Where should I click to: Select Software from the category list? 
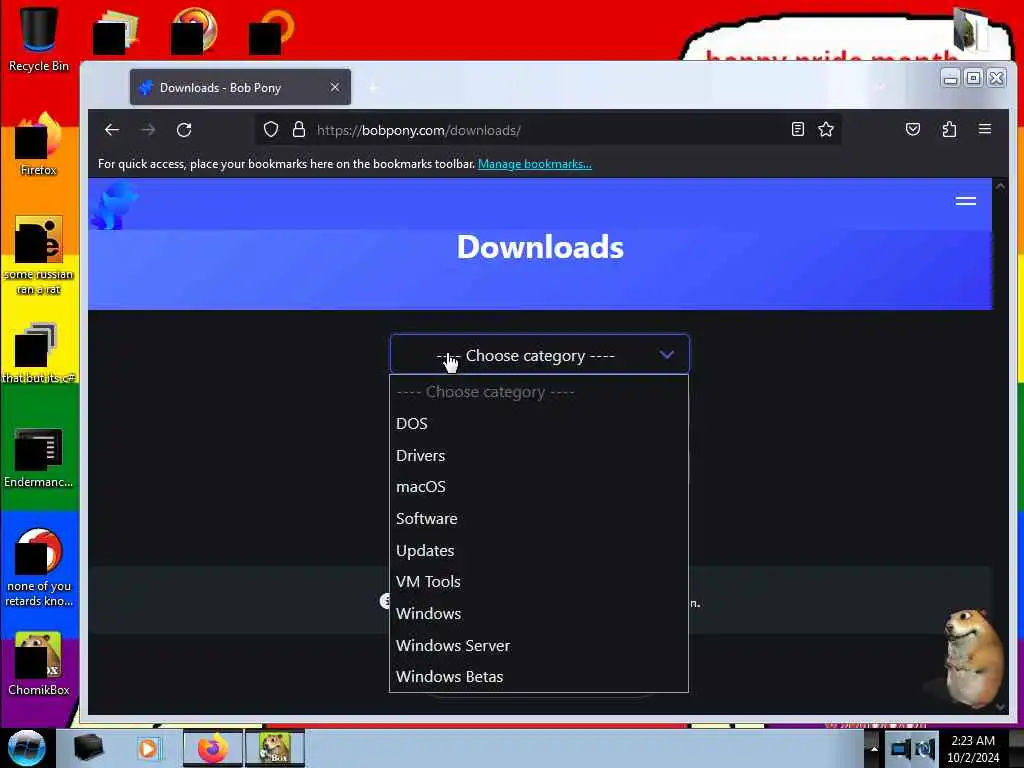pyautogui.click(x=539, y=519)
